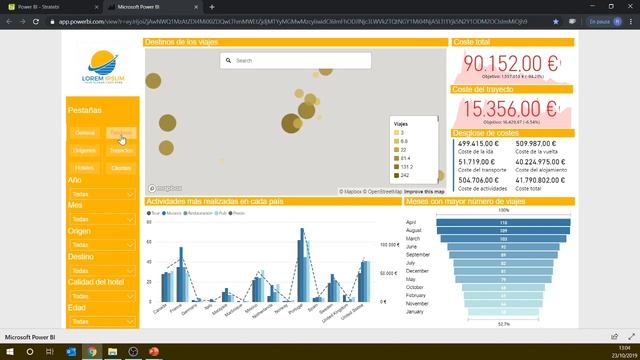The image size is (640, 360).
Task: Open the OpenStreetMap attribution link
Action: 382,191
